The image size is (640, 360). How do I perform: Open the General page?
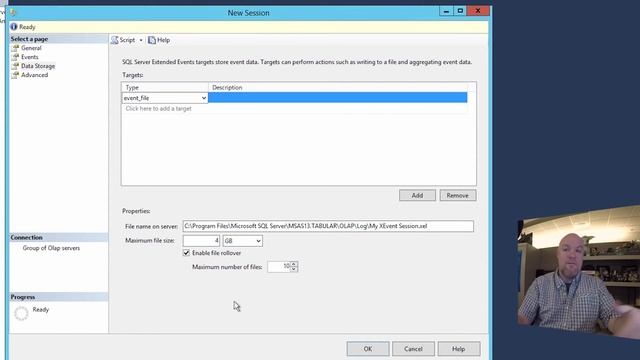pos(31,48)
